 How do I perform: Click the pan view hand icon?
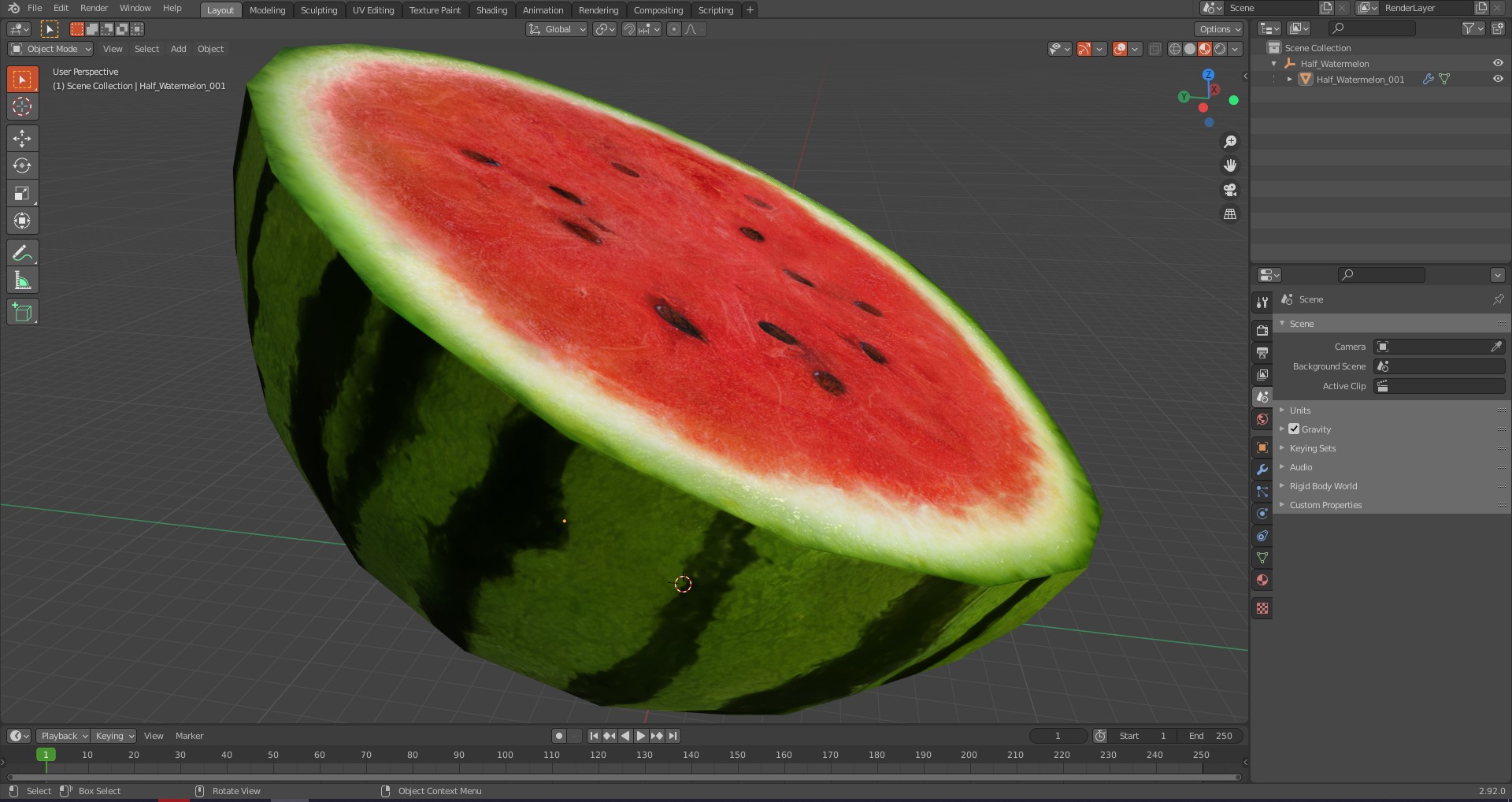pos(1229,165)
